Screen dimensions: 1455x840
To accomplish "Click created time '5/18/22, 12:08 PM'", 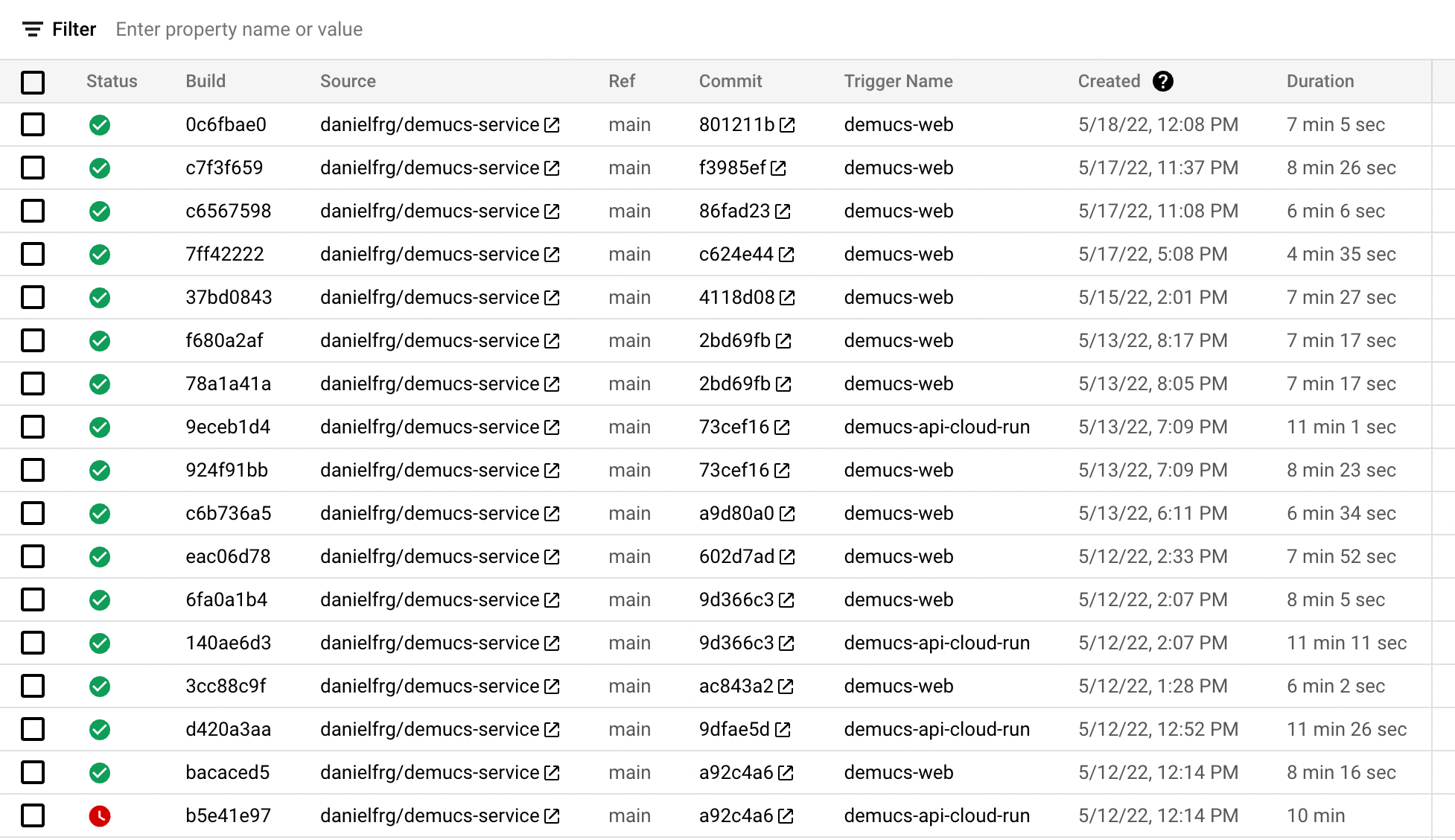I will [1158, 124].
